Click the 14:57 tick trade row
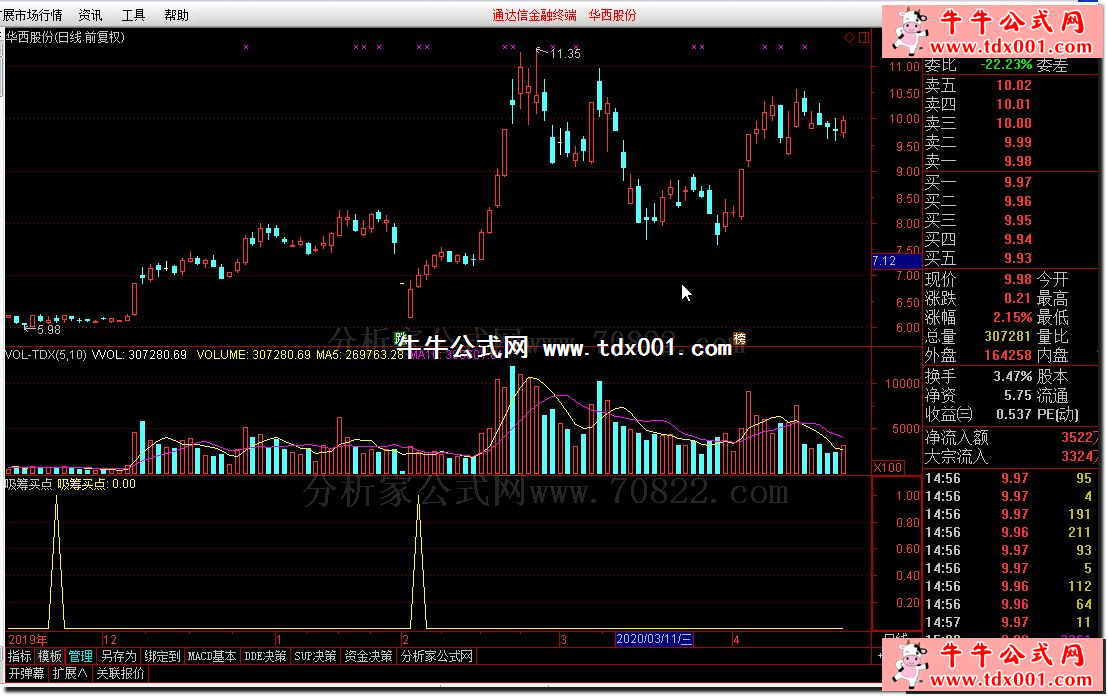1108x696 pixels. pos(1012,623)
